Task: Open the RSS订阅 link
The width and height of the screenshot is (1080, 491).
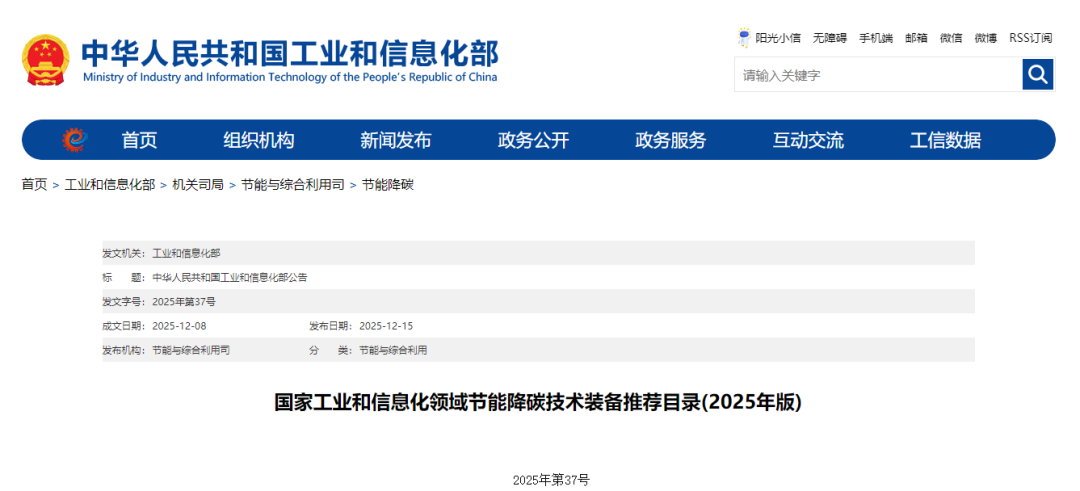Action: [x=1030, y=38]
